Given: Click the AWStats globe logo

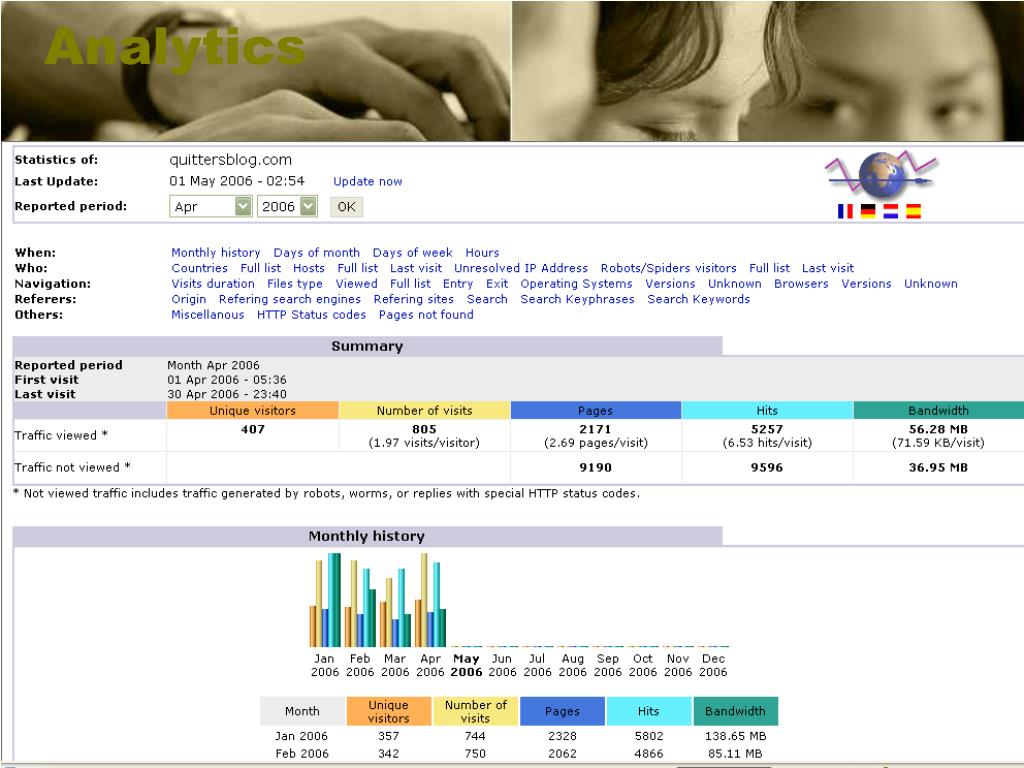Looking at the screenshot, I should 882,174.
